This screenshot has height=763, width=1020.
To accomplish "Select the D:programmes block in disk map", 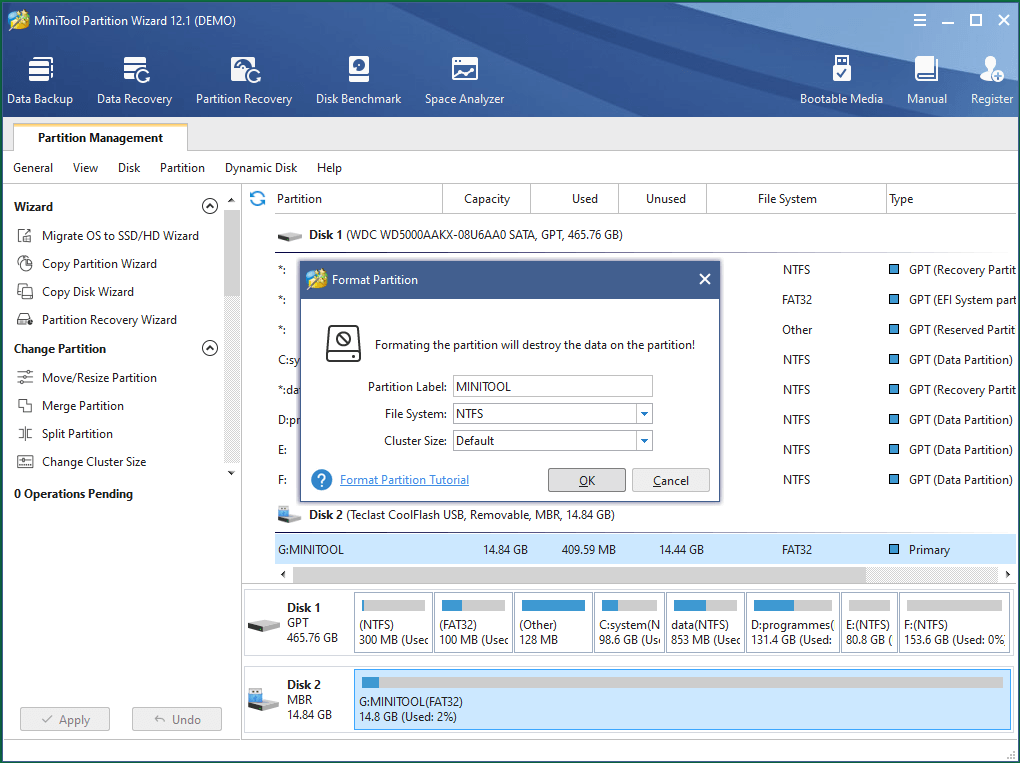I will pos(792,622).
